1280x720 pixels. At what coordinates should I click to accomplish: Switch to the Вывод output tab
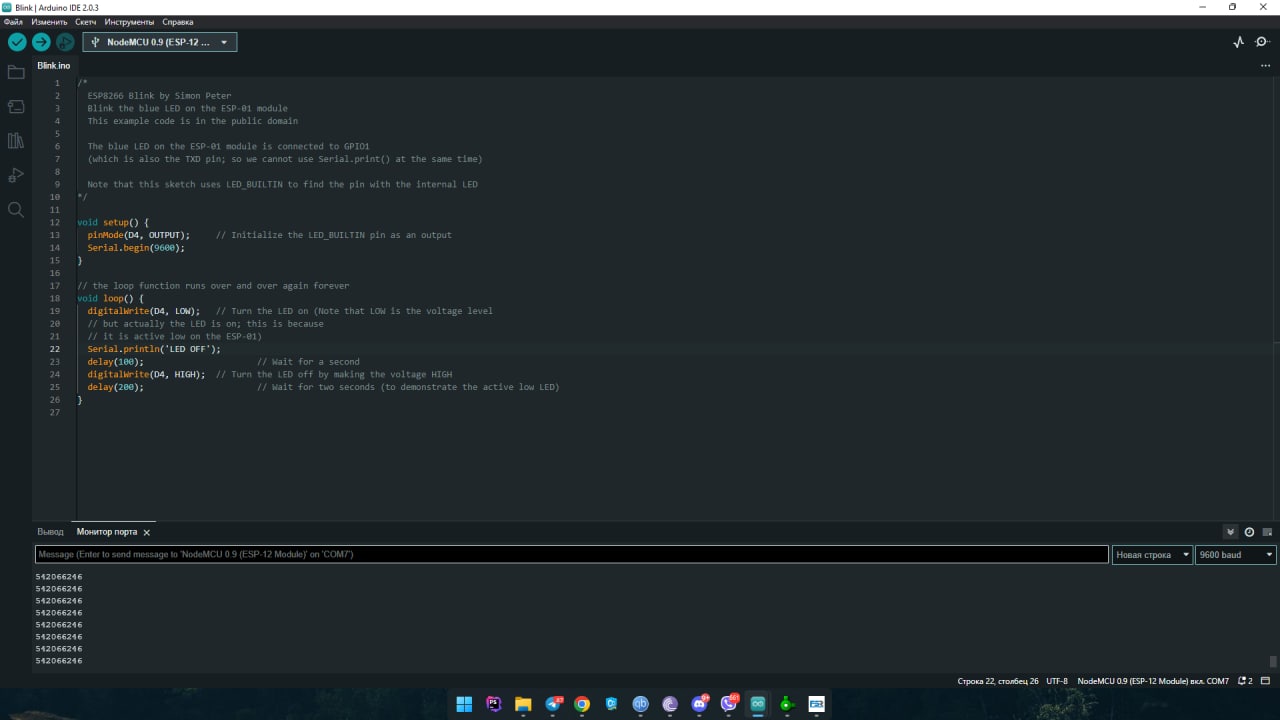pos(50,532)
